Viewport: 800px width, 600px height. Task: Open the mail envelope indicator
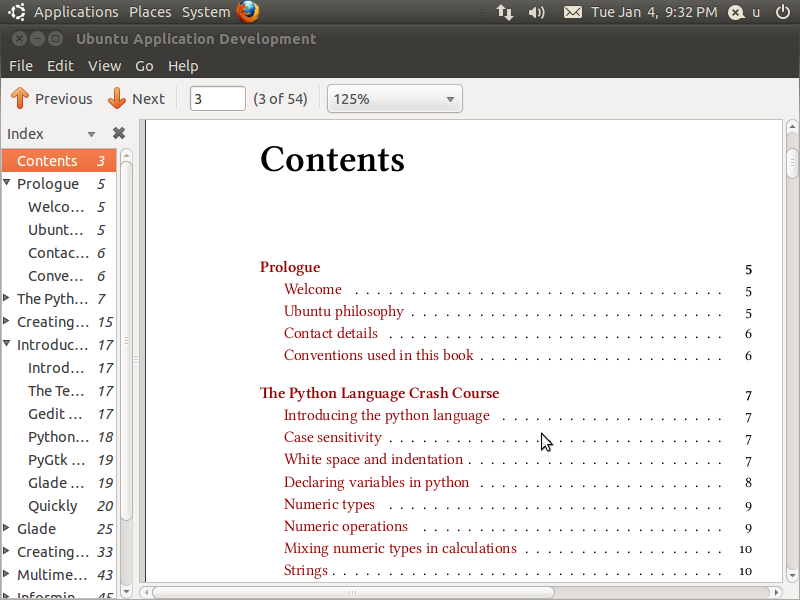(x=572, y=12)
